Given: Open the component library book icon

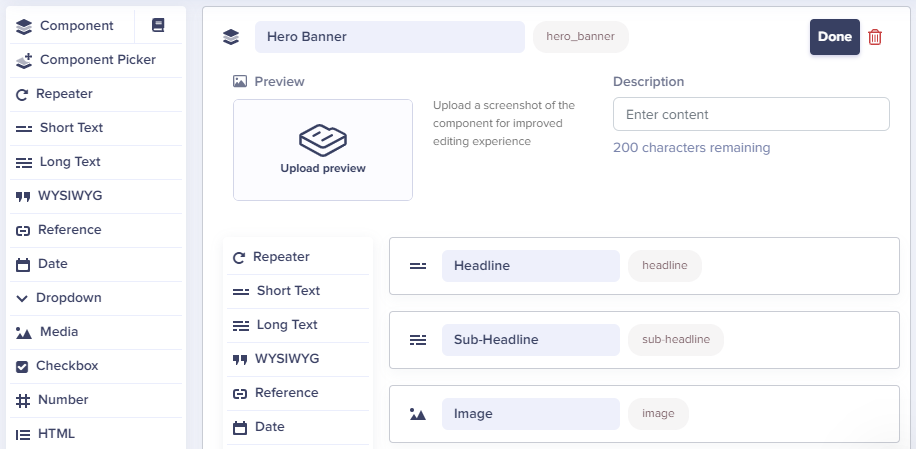Looking at the screenshot, I should pyautogui.click(x=158, y=25).
